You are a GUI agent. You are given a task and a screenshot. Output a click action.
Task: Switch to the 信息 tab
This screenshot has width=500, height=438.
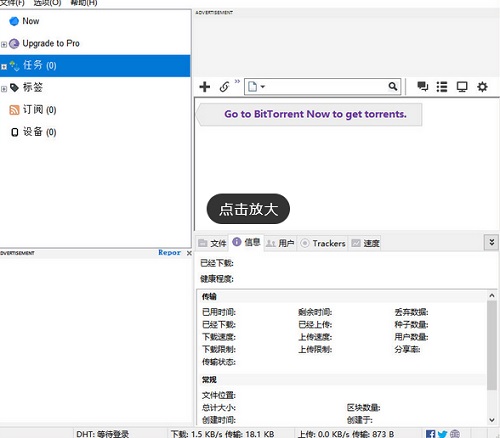click(246, 242)
